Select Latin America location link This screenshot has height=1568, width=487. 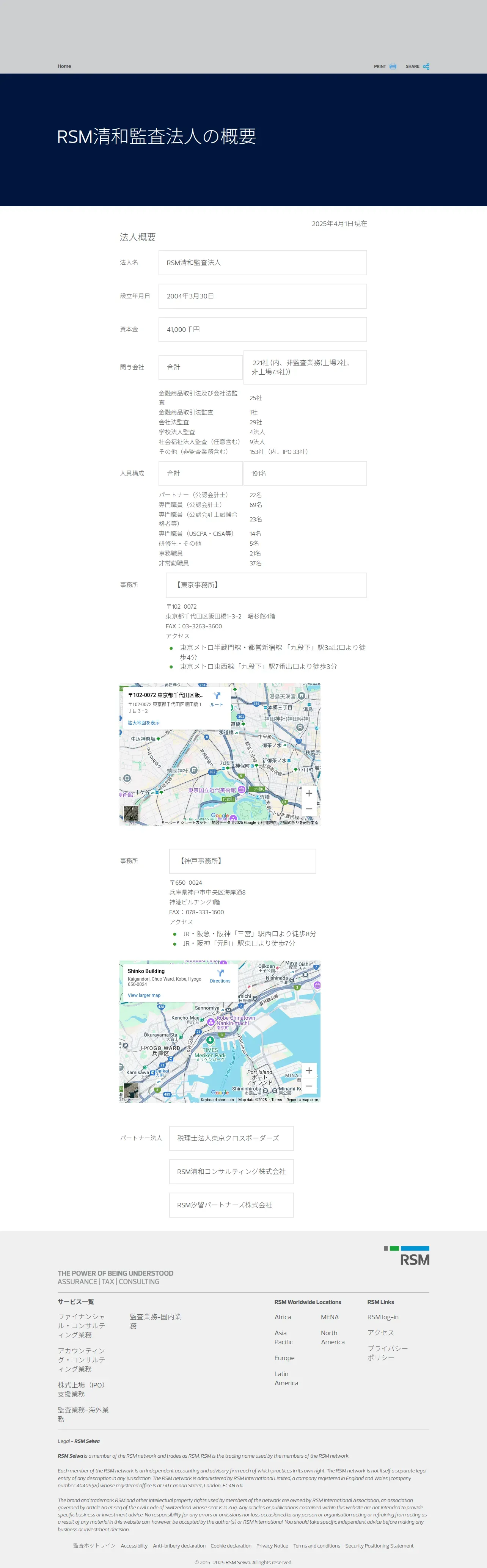point(286,1378)
